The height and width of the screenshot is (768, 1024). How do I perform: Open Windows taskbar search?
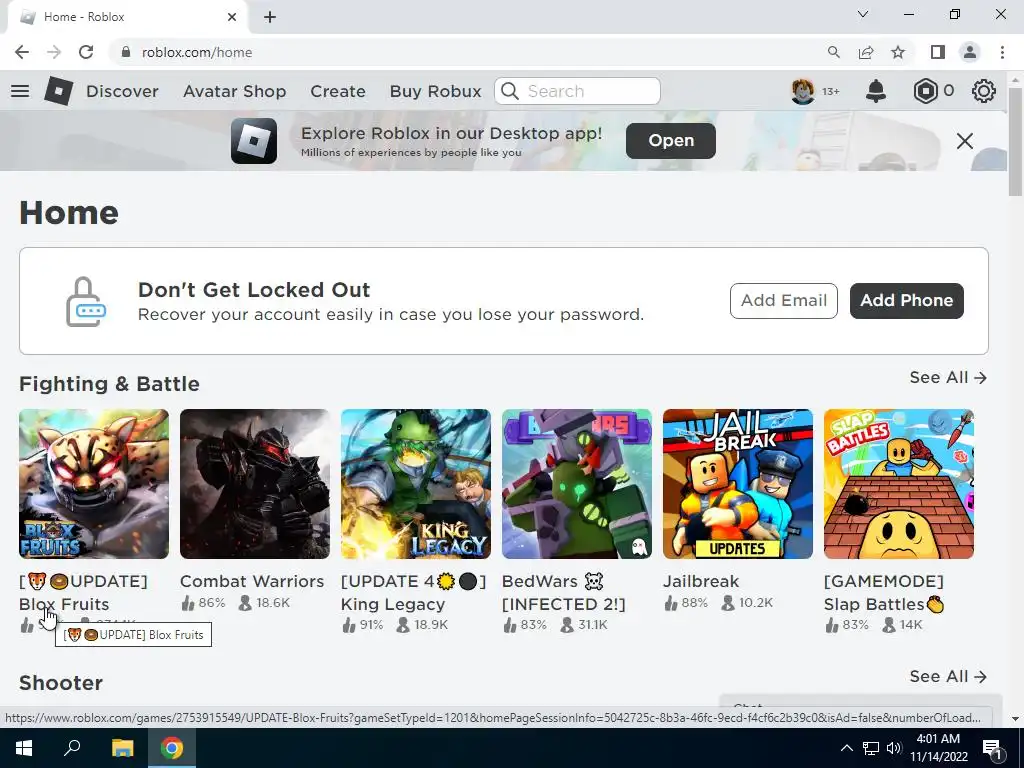[x=72, y=748]
